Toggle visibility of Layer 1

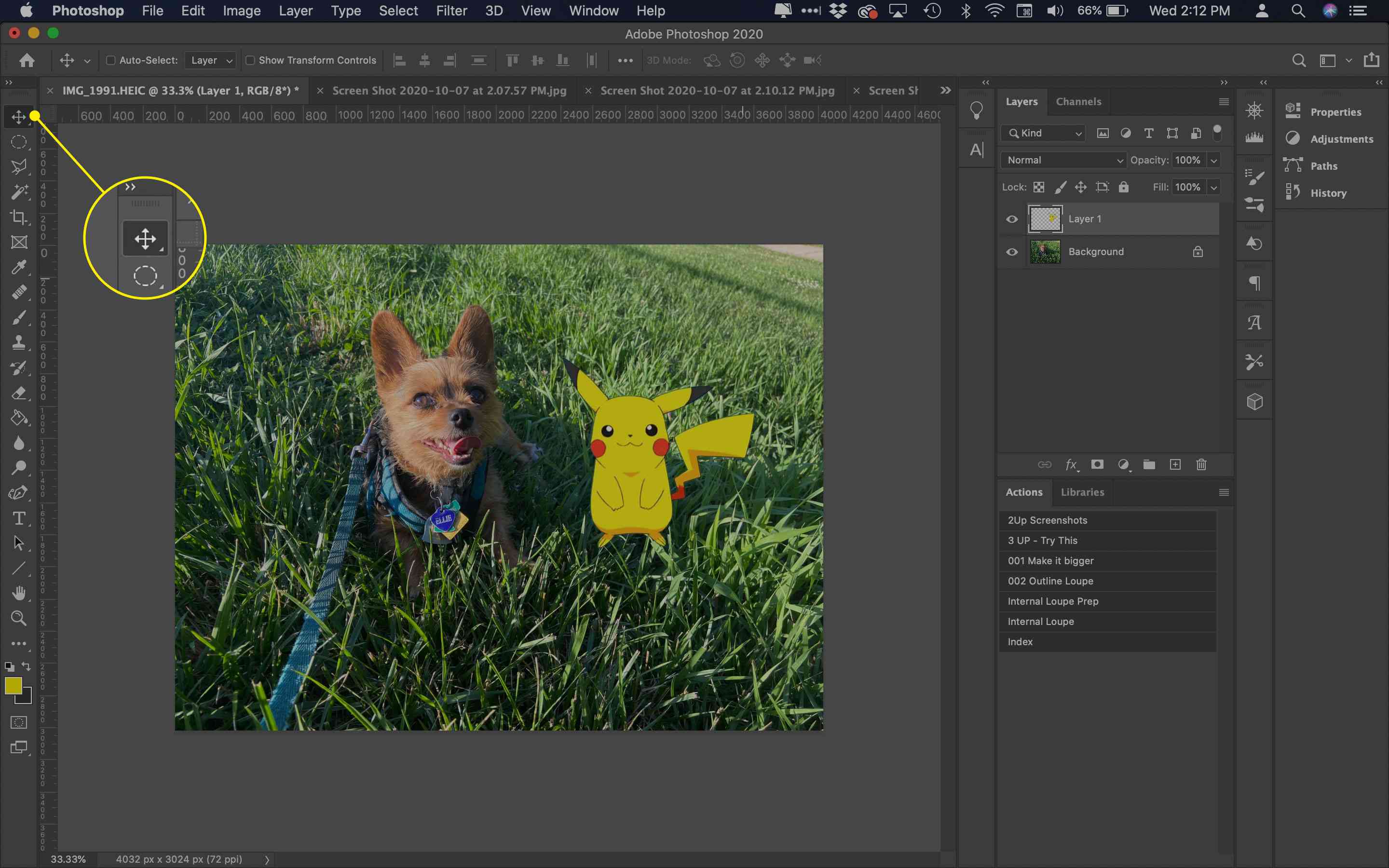coord(1012,218)
